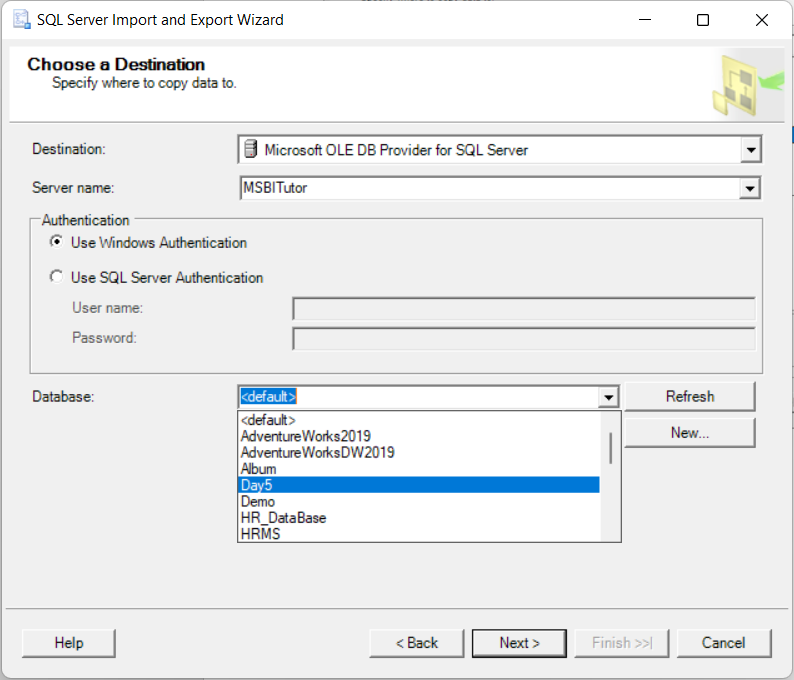The image size is (794, 680).
Task: Maximize the wizard window
Action: [703, 20]
